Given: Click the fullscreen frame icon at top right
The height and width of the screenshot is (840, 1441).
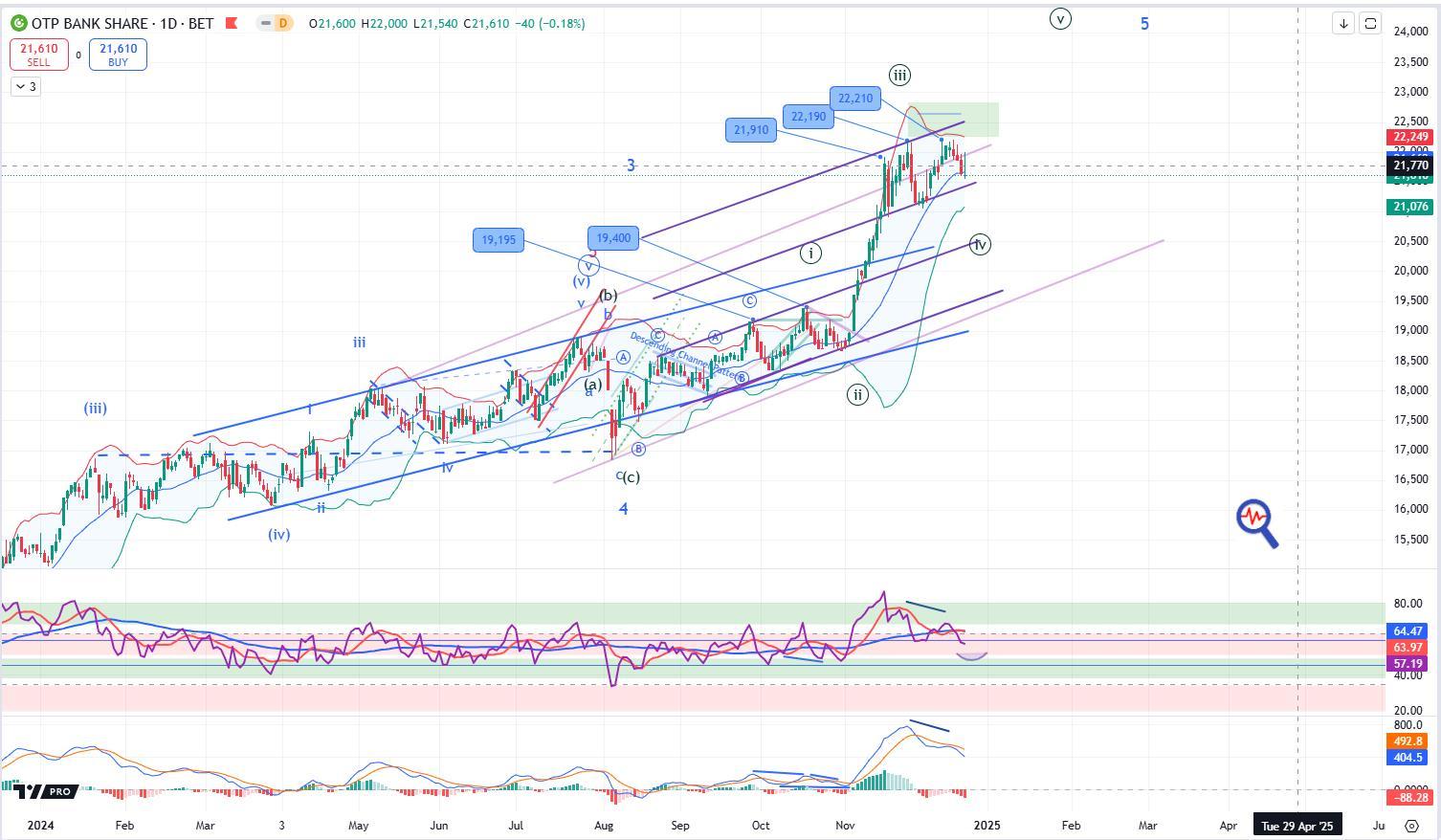Looking at the screenshot, I should (x=1370, y=23).
